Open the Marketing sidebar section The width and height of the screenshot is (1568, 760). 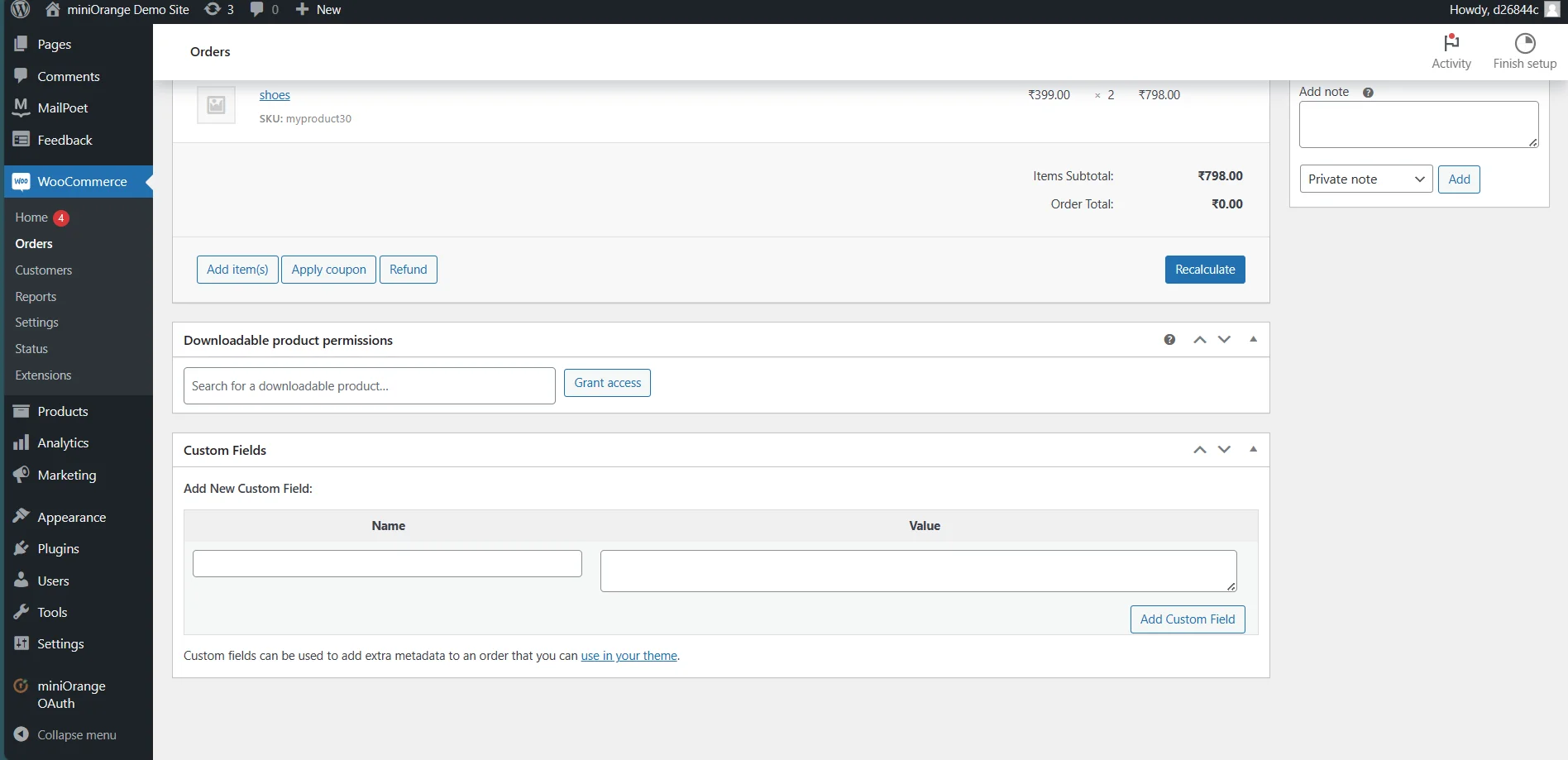66,475
